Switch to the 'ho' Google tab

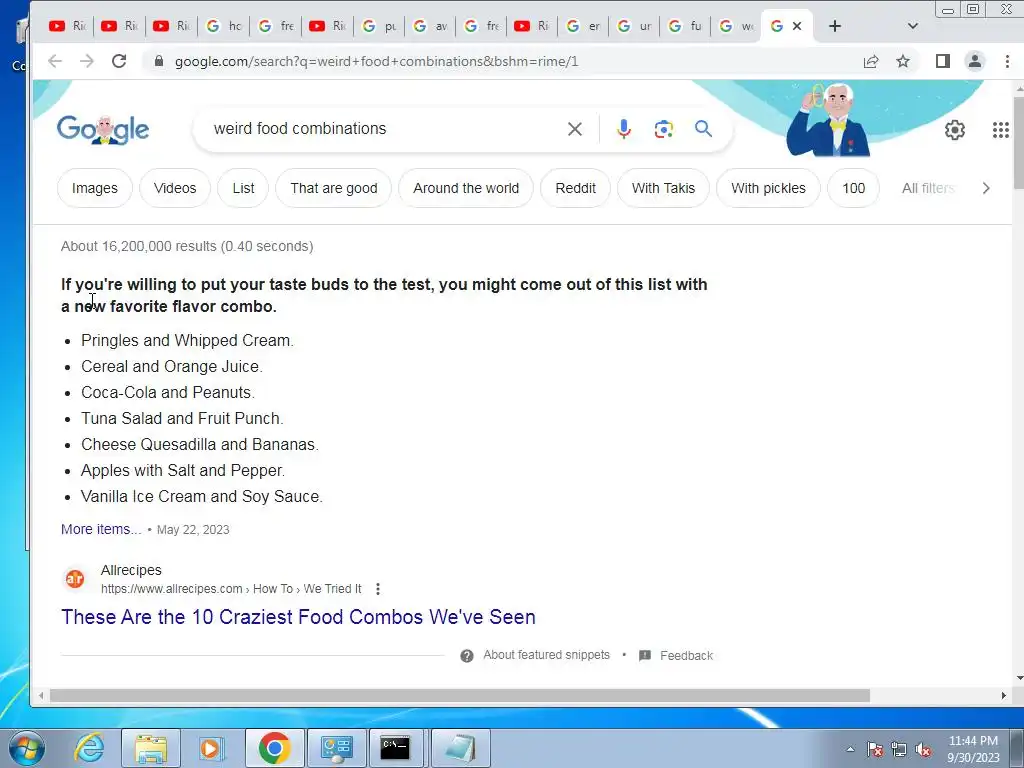tap(224, 26)
